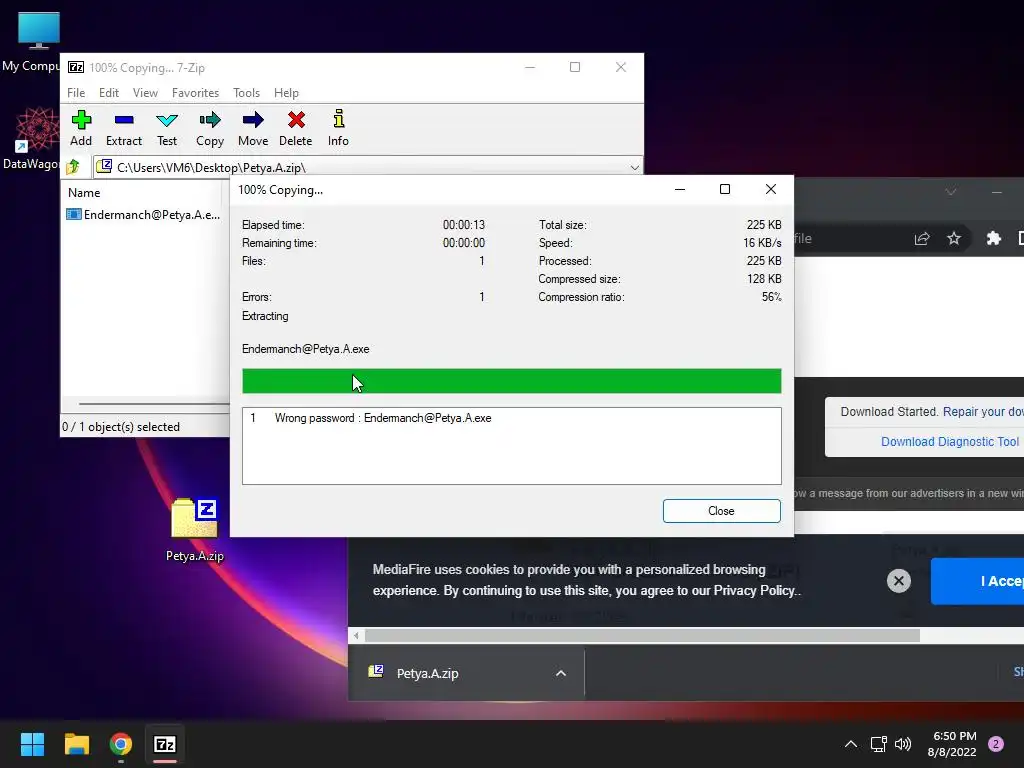Image resolution: width=1024 pixels, height=768 pixels.
Task: Open the Chrome extensions puzzle icon
Action: click(x=993, y=238)
